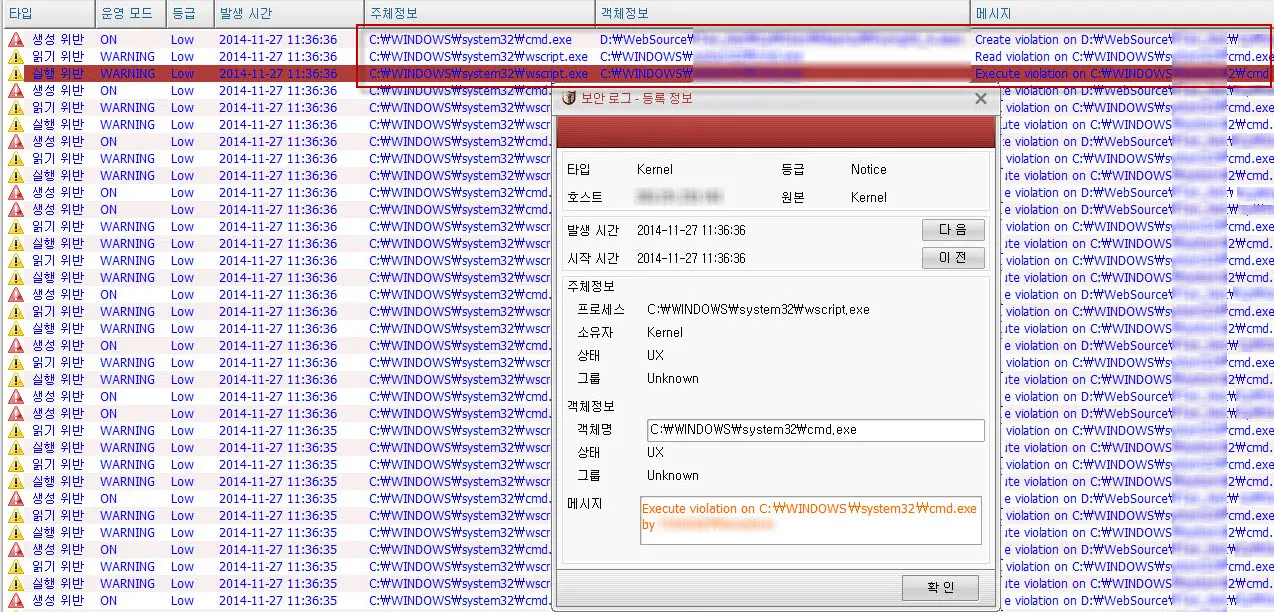Close the 보안 로그 등록 정보 dialog

980,98
